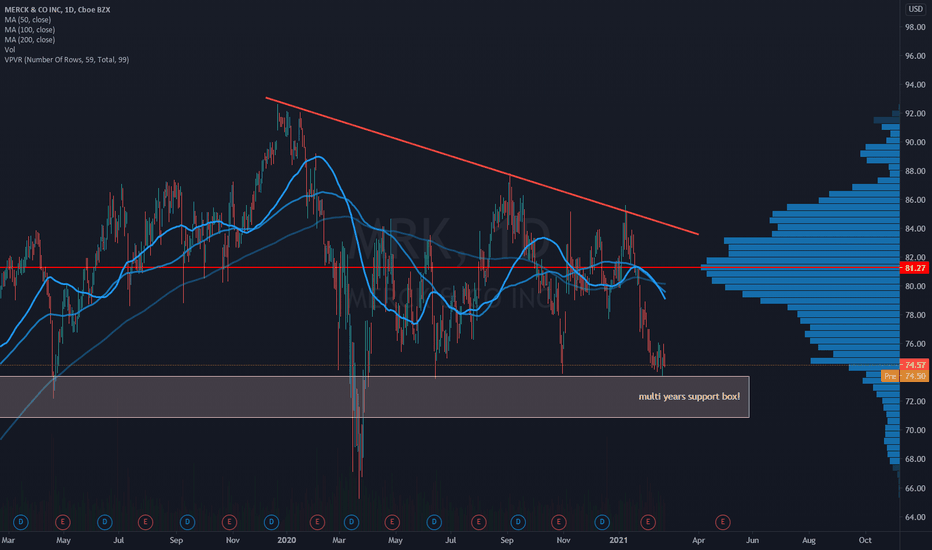
Task: Open the dividend marker from June 2020
Action: click(x=434, y=522)
